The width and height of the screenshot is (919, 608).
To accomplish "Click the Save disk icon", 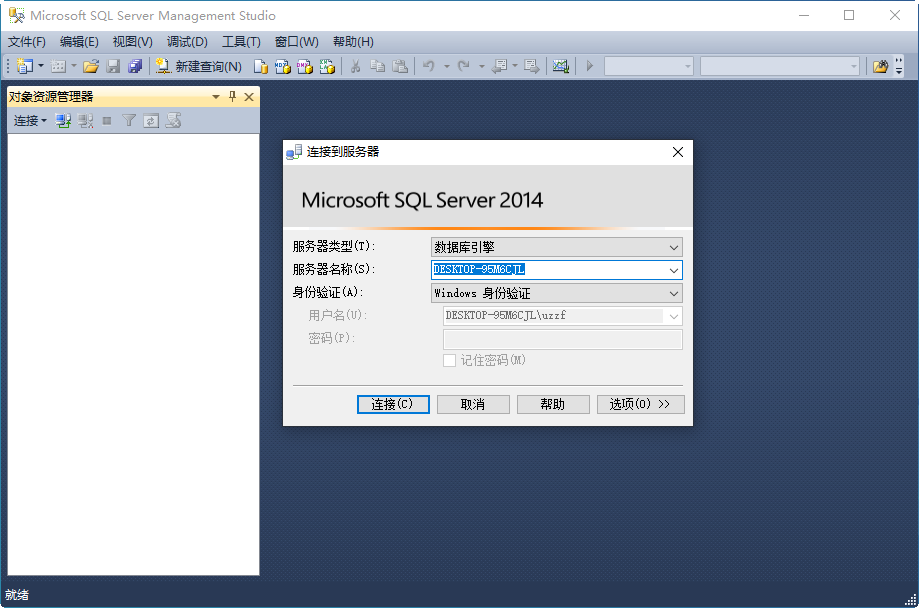I will (x=113, y=66).
